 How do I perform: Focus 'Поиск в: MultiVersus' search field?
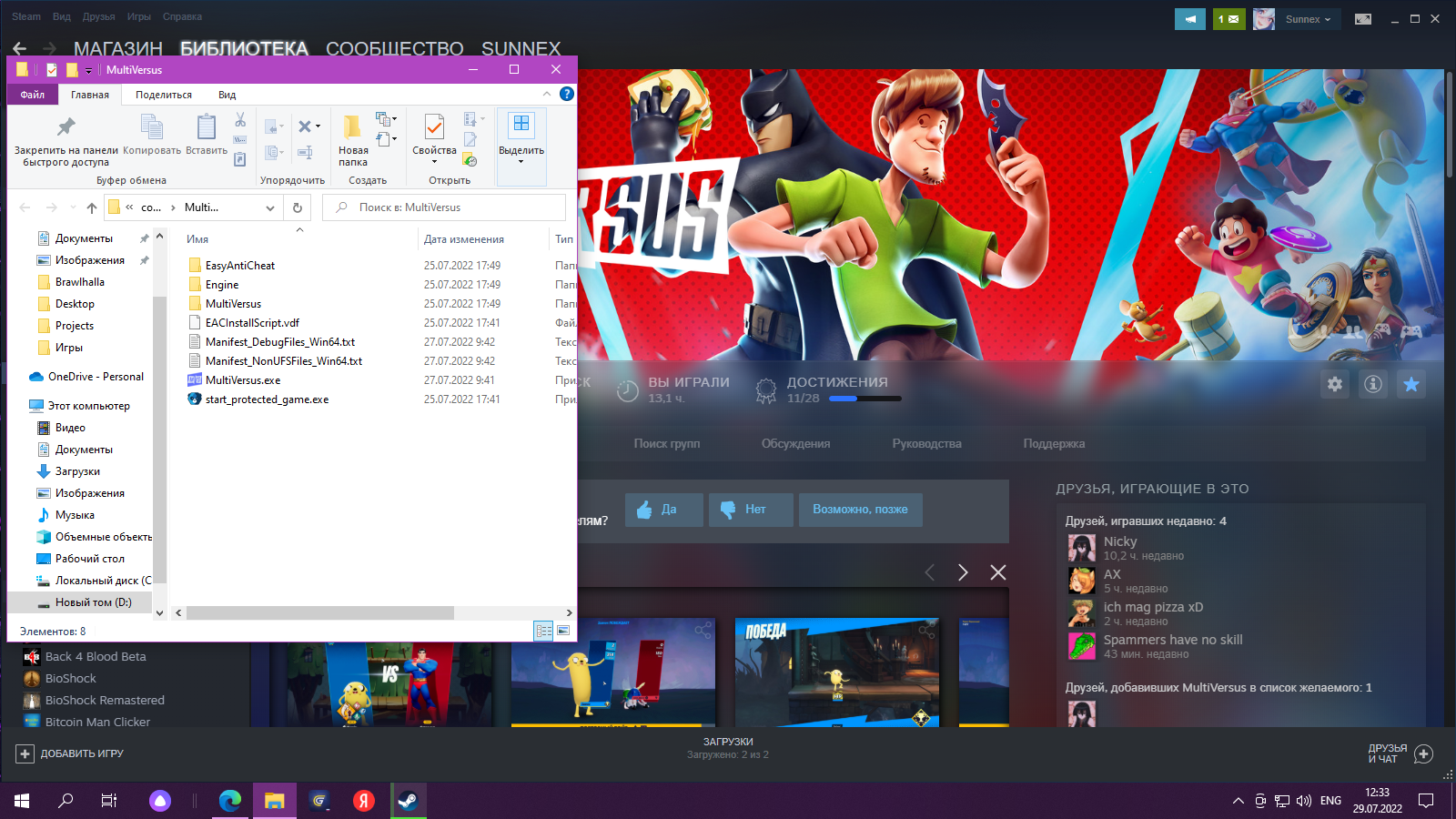444,207
